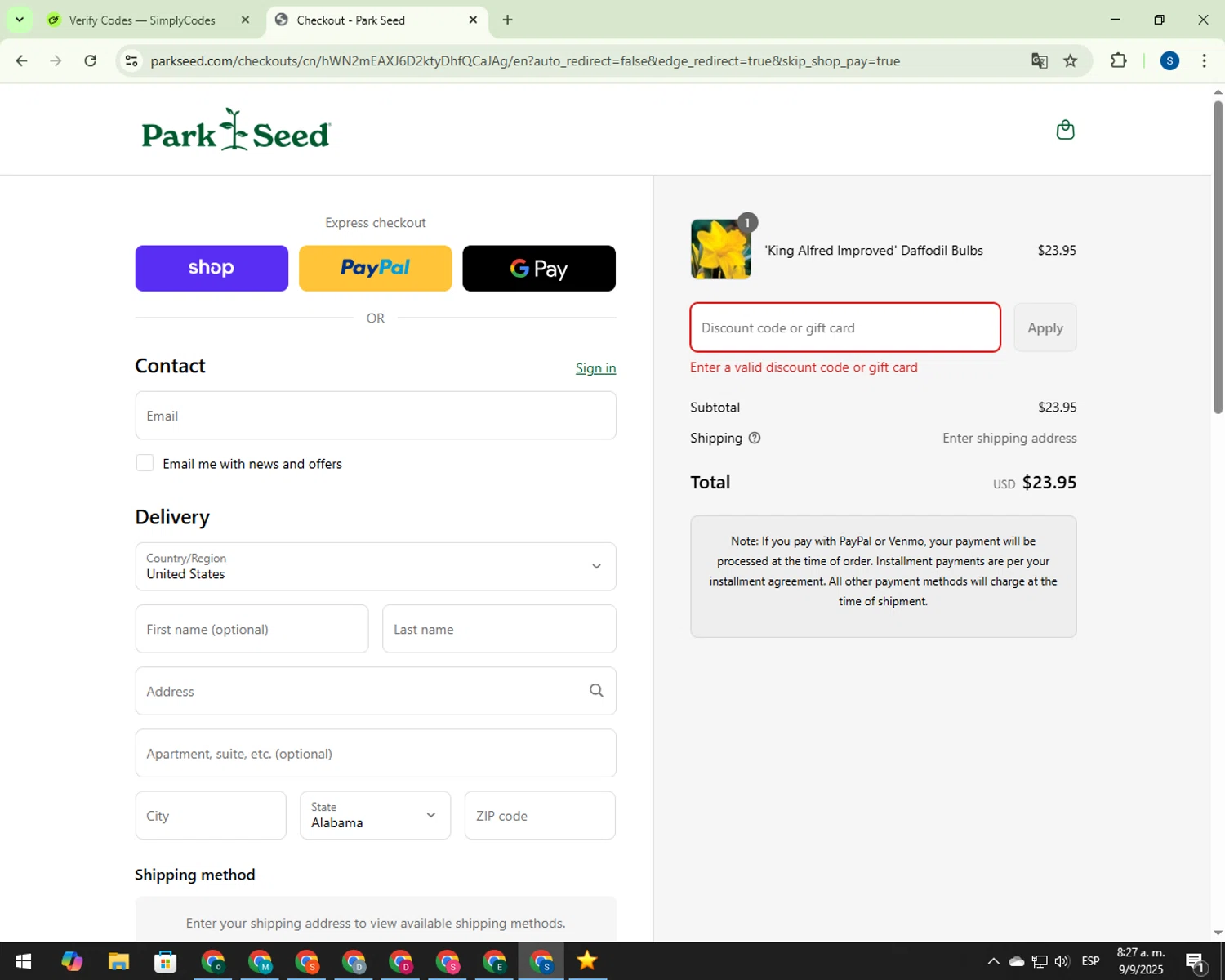Click the page vertical scrollbar
1225x980 pixels.
pos(1218,257)
